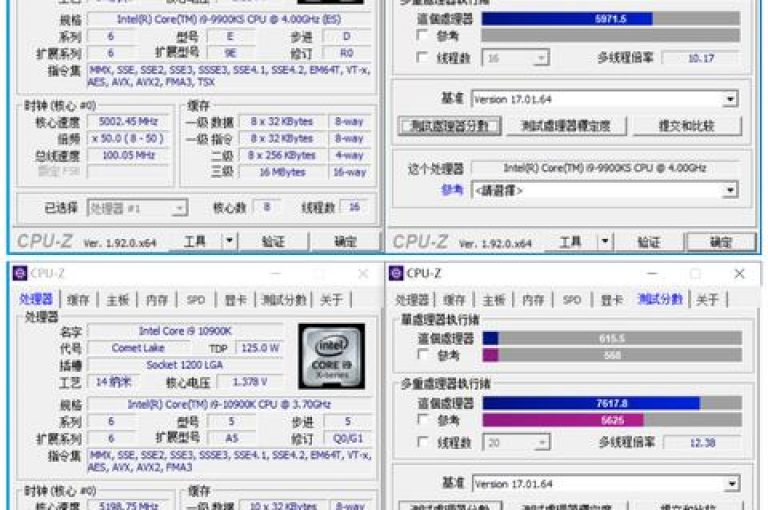The height and width of the screenshot is (510, 768).
Task: Open the 基准 Version 17.01.64 dropdown above the 测试处理器分数 button
Action: [604, 99]
